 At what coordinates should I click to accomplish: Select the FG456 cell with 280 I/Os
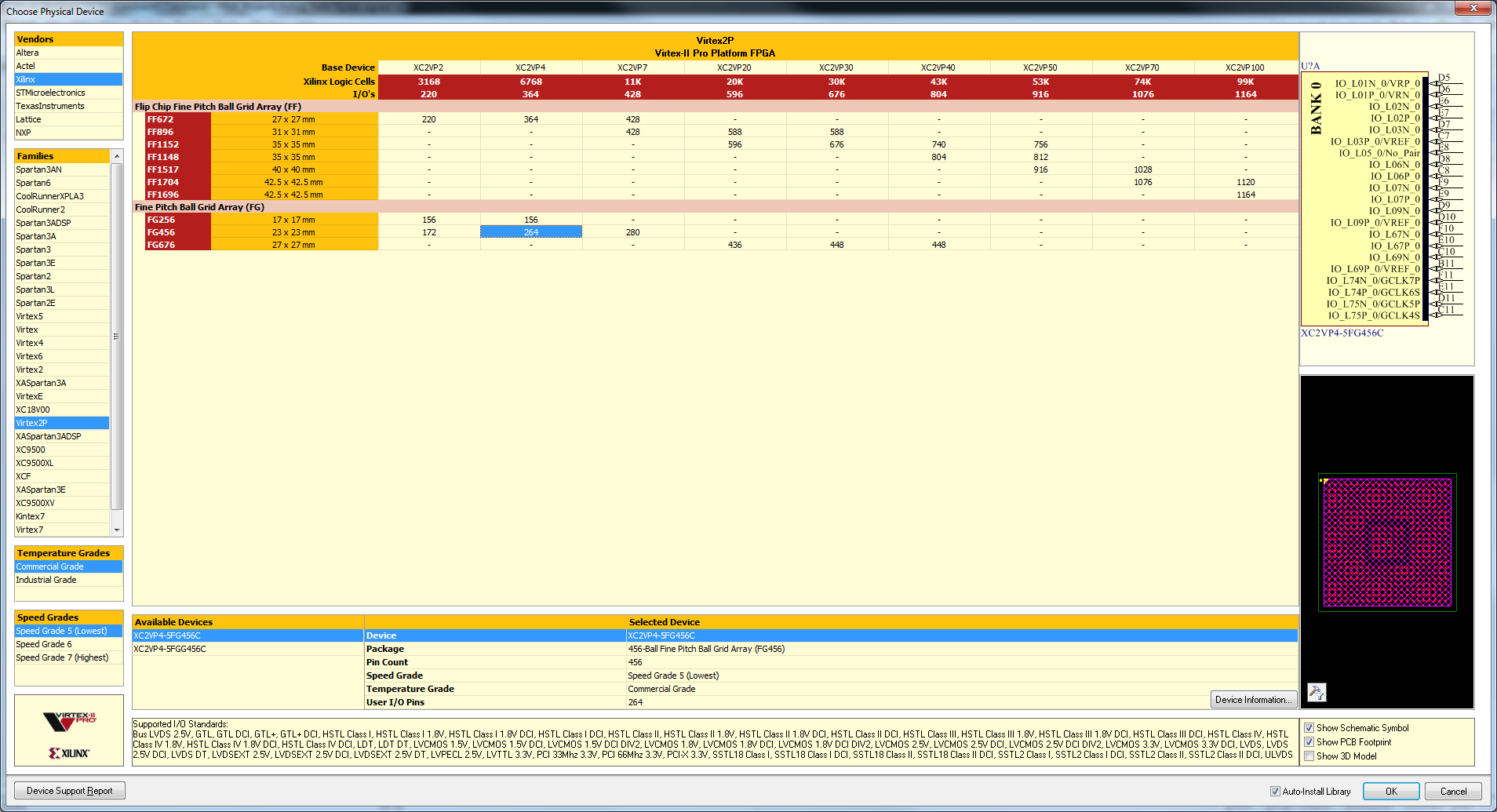[x=632, y=232]
